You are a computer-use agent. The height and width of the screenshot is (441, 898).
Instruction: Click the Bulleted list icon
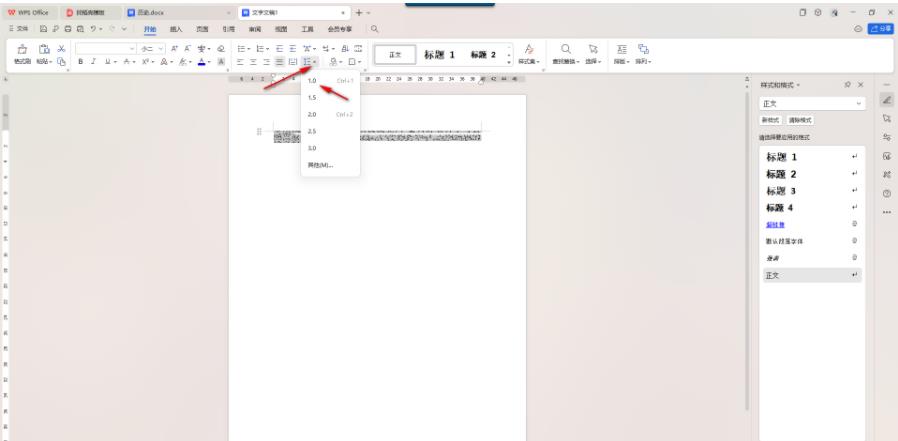[x=241, y=49]
